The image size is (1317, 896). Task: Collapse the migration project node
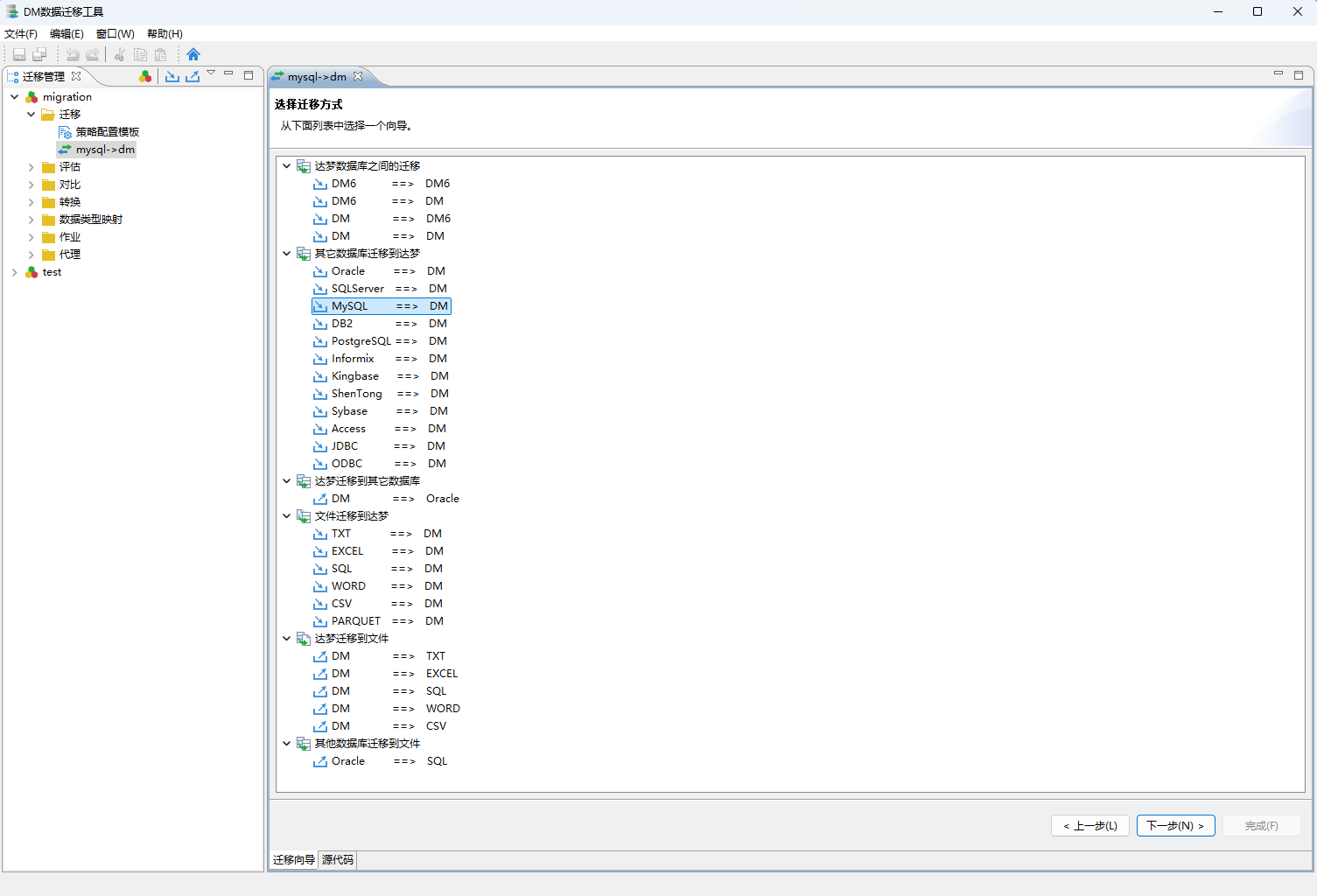(14, 97)
